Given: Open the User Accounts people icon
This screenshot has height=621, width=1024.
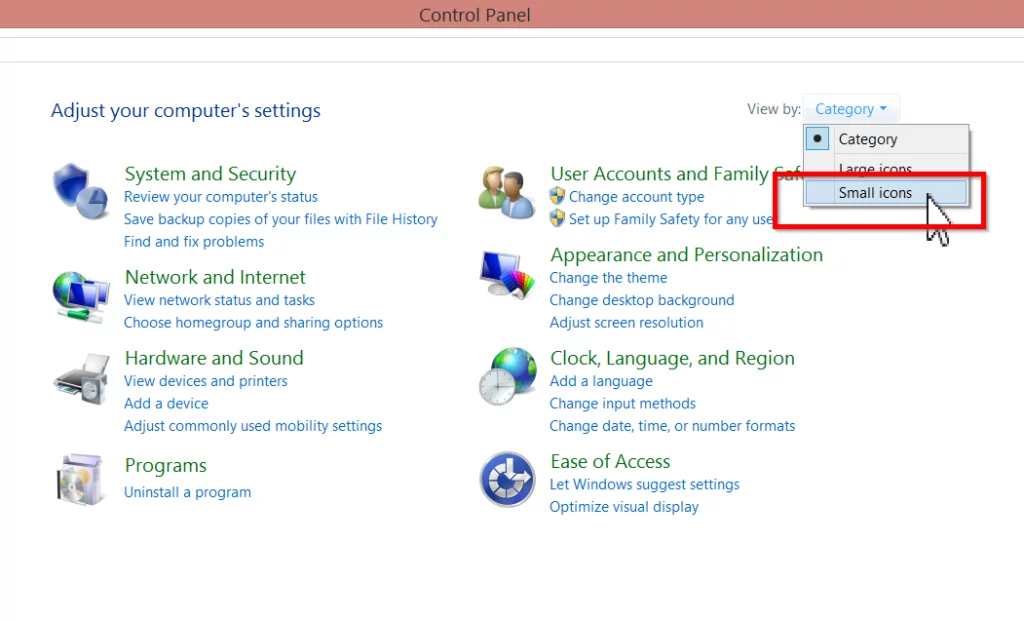Looking at the screenshot, I should click(x=506, y=192).
